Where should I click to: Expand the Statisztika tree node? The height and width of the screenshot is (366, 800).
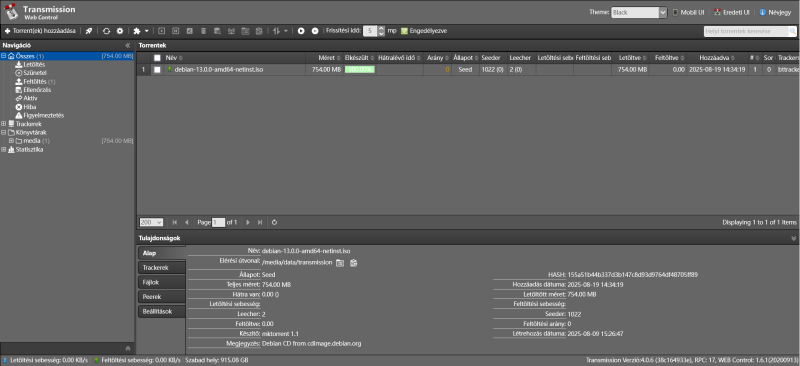pyautogui.click(x=4, y=150)
